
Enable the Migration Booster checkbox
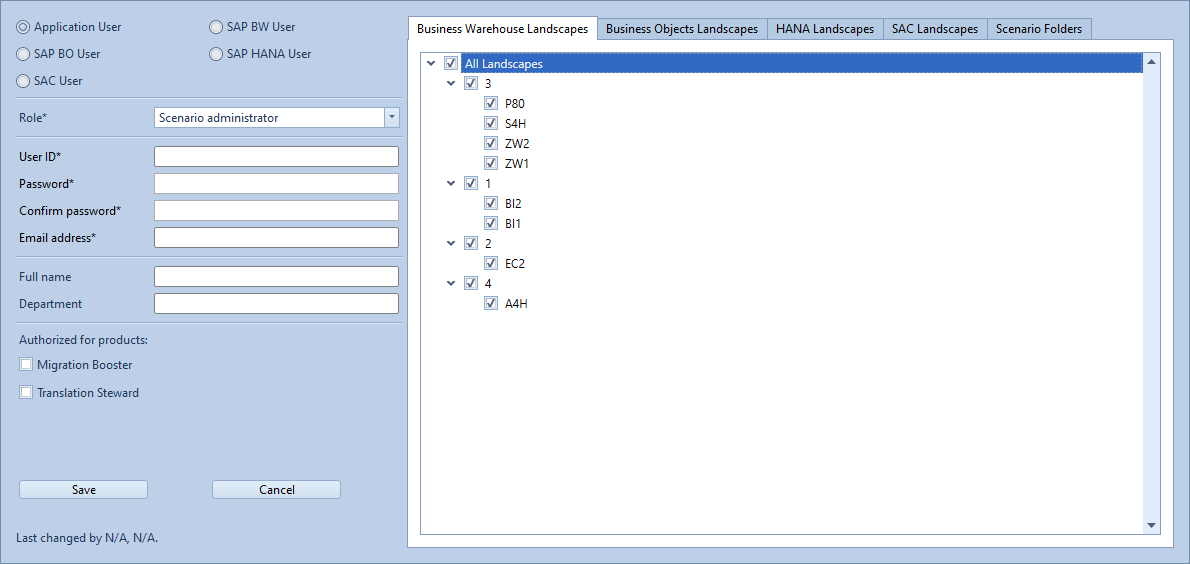(27, 365)
